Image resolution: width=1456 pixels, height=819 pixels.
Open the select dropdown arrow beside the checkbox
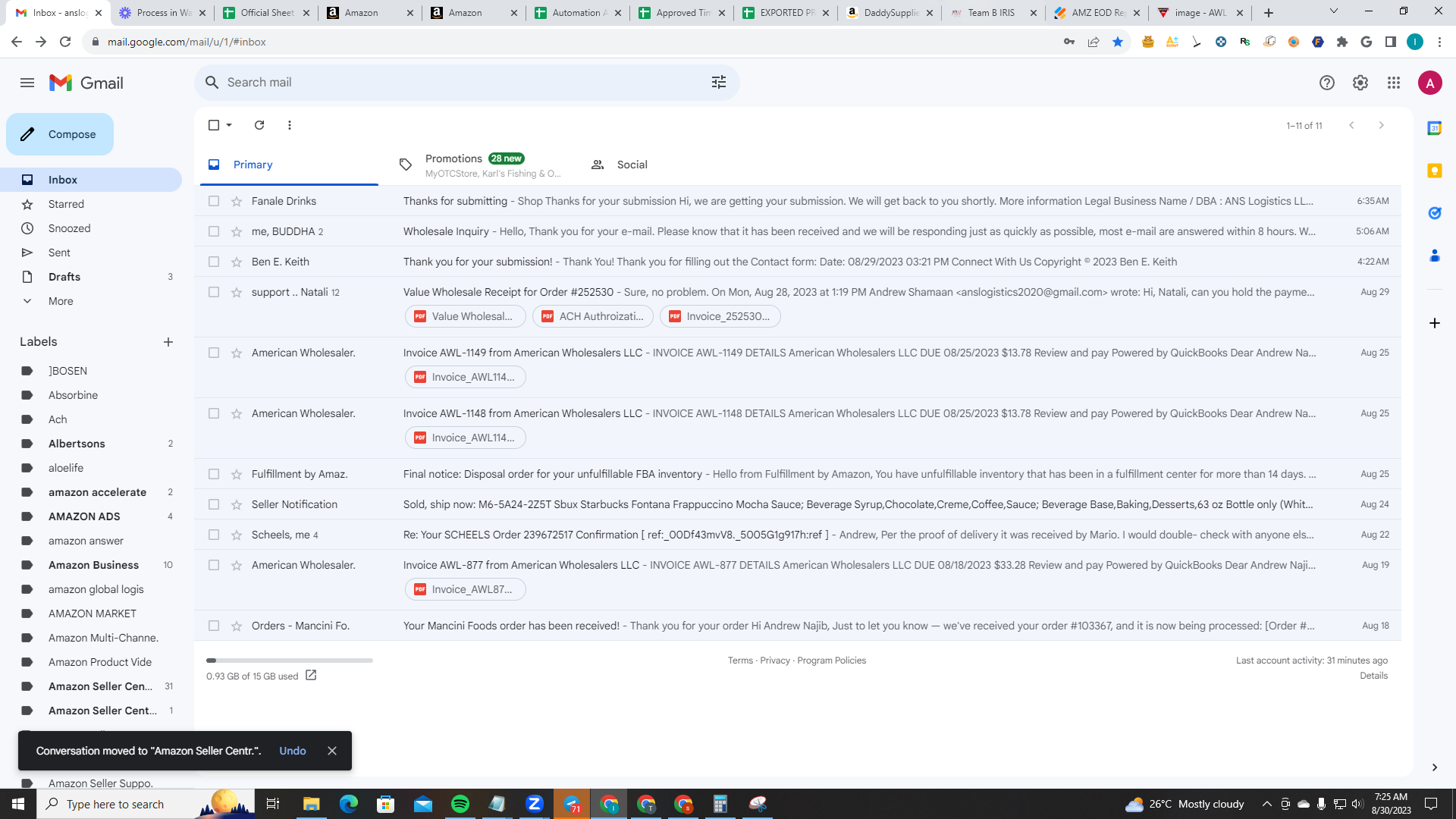click(229, 125)
